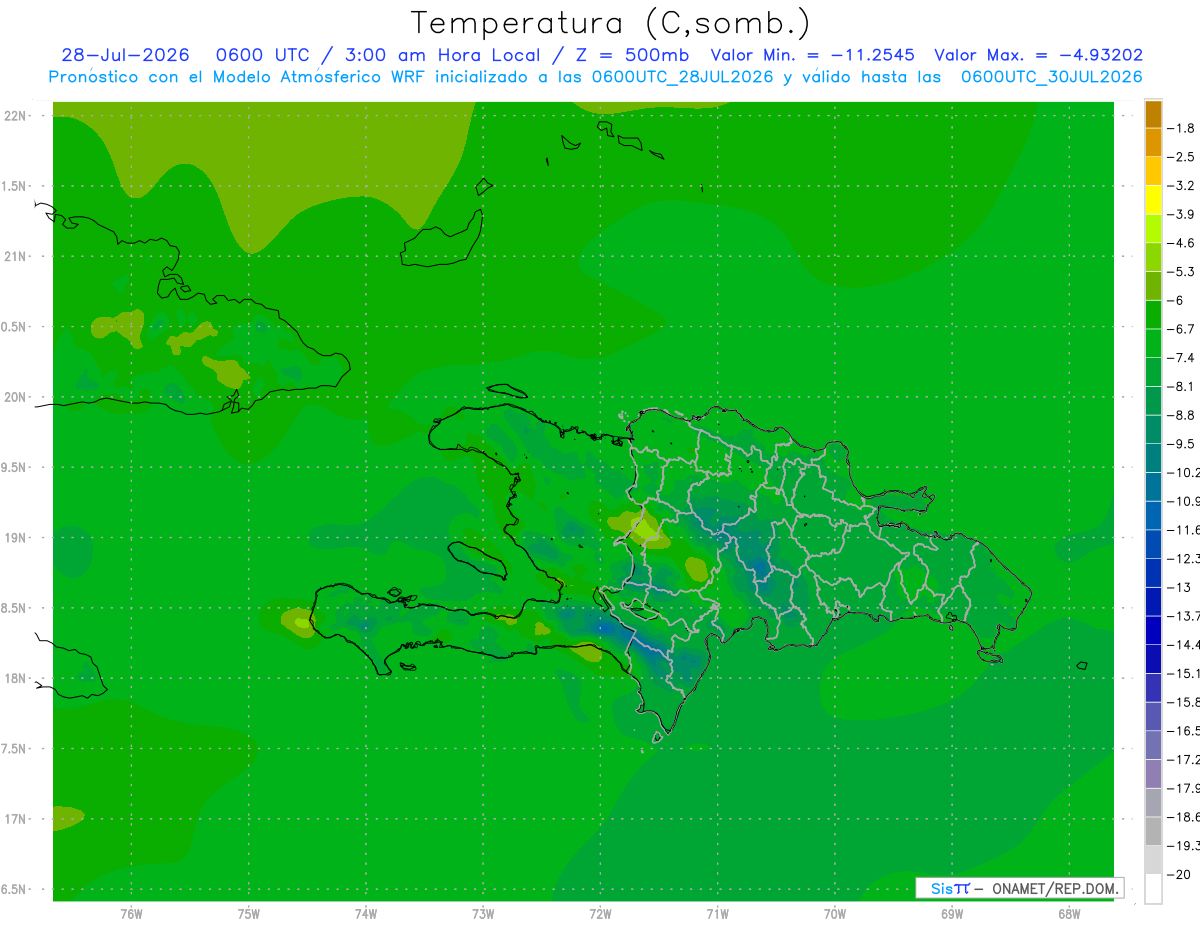Click the '20N' latitude label
This screenshot has height=927, width=1200.
tap(16, 397)
